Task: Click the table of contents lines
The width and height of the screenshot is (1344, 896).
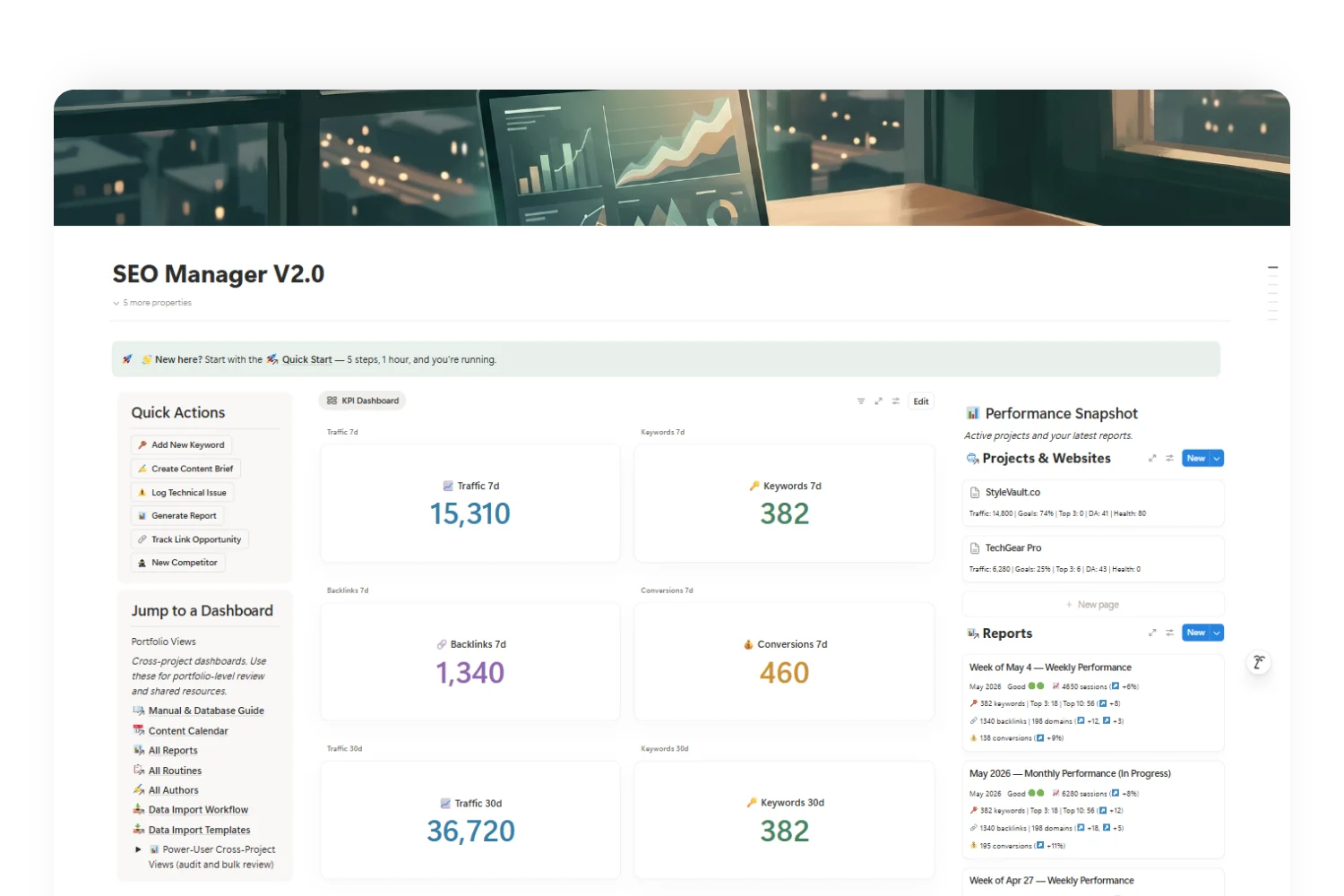Action: coord(1272,293)
